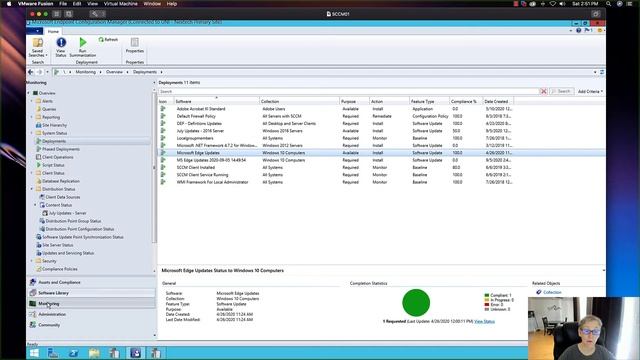Sort by Compliance % column header
This screenshot has width=640, height=360.
coord(465,101)
